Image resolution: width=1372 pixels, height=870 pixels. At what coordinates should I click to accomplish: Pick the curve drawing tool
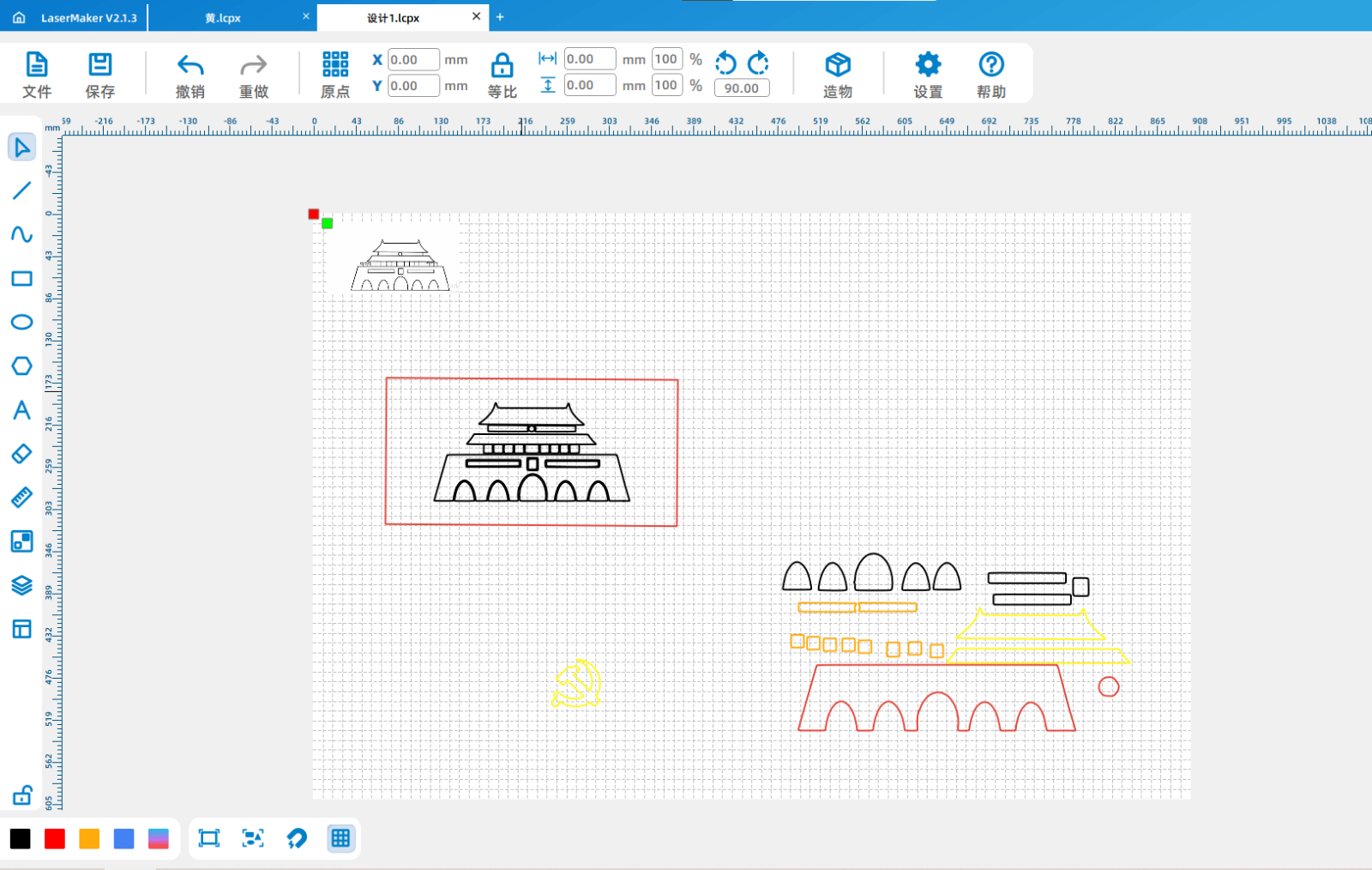click(21, 234)
